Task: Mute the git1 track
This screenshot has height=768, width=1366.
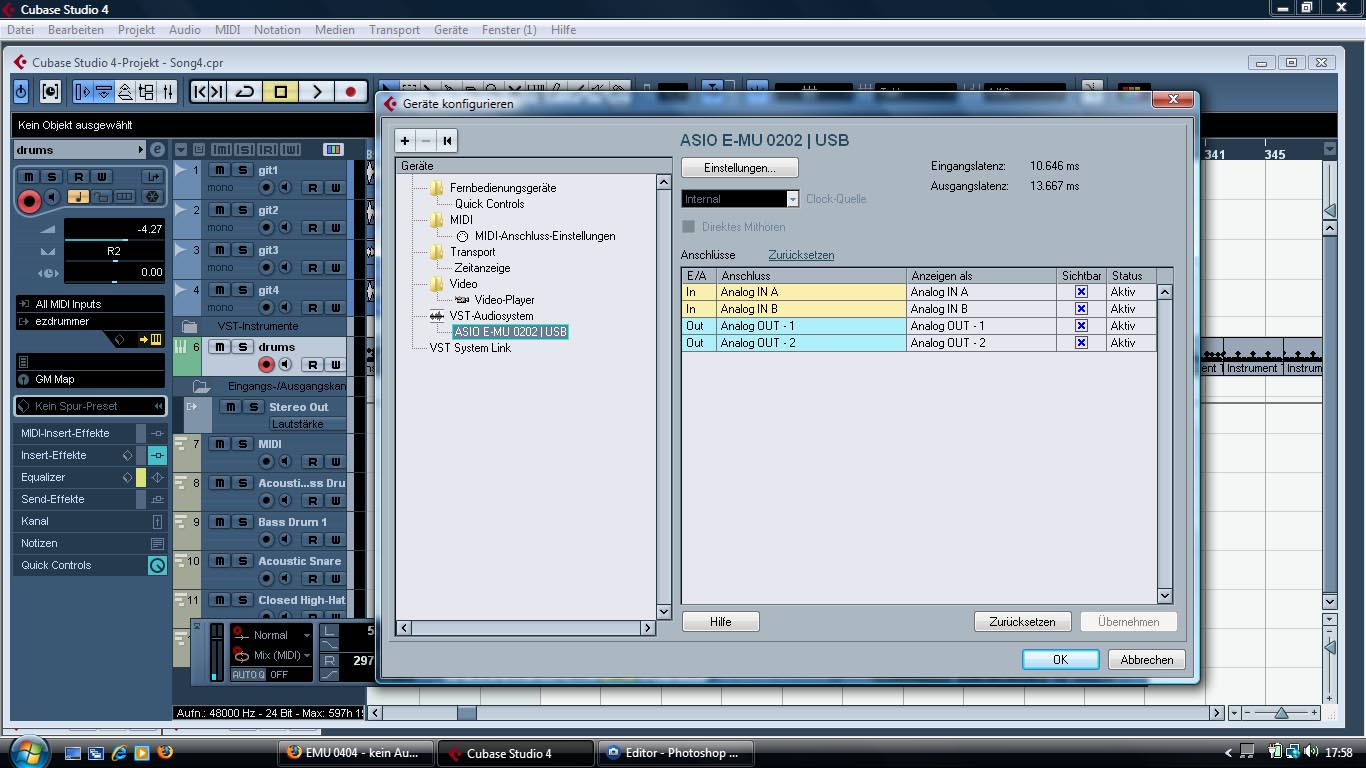Action: (220, 170)
